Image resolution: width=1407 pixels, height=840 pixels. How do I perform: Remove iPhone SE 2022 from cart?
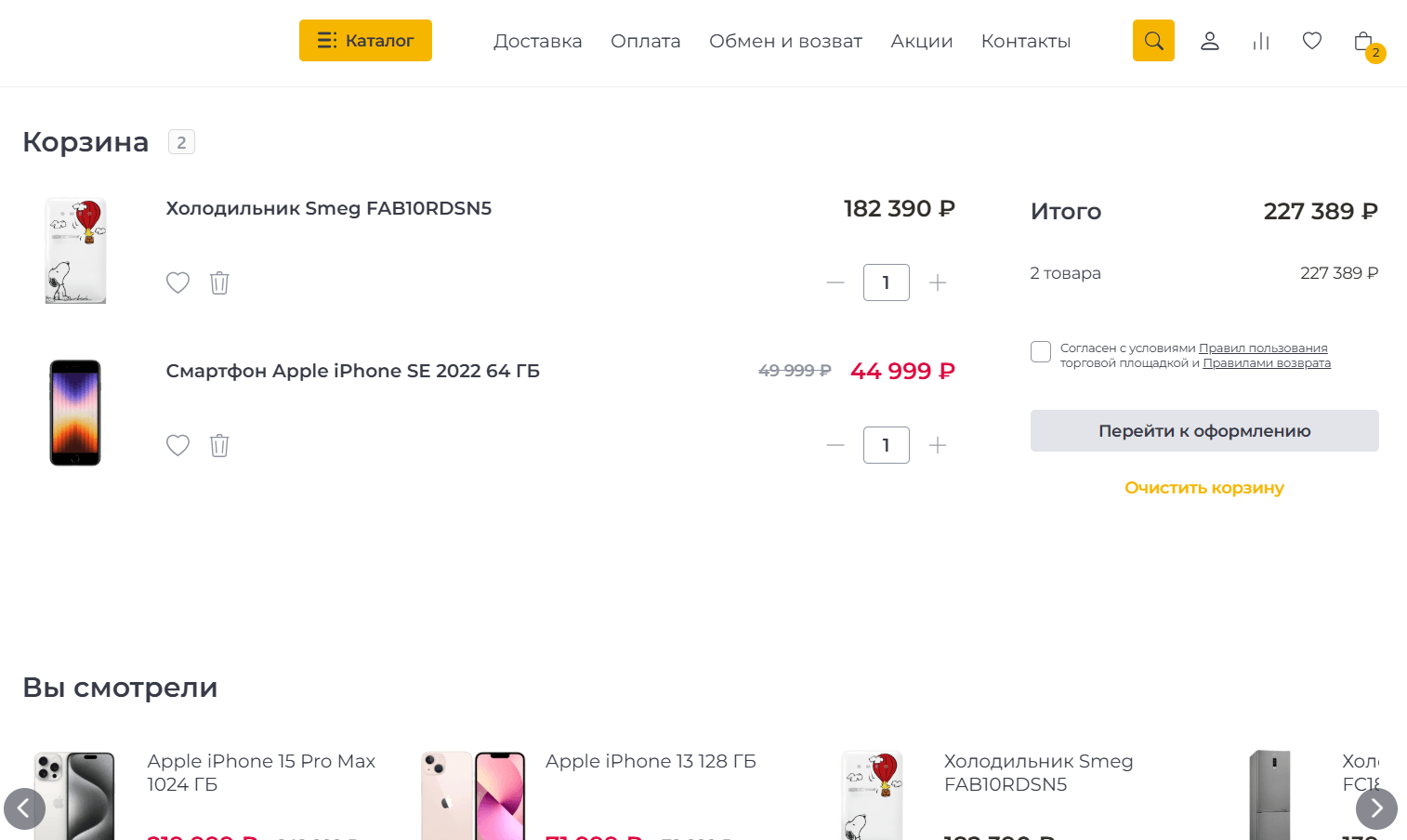pos(219,445)
